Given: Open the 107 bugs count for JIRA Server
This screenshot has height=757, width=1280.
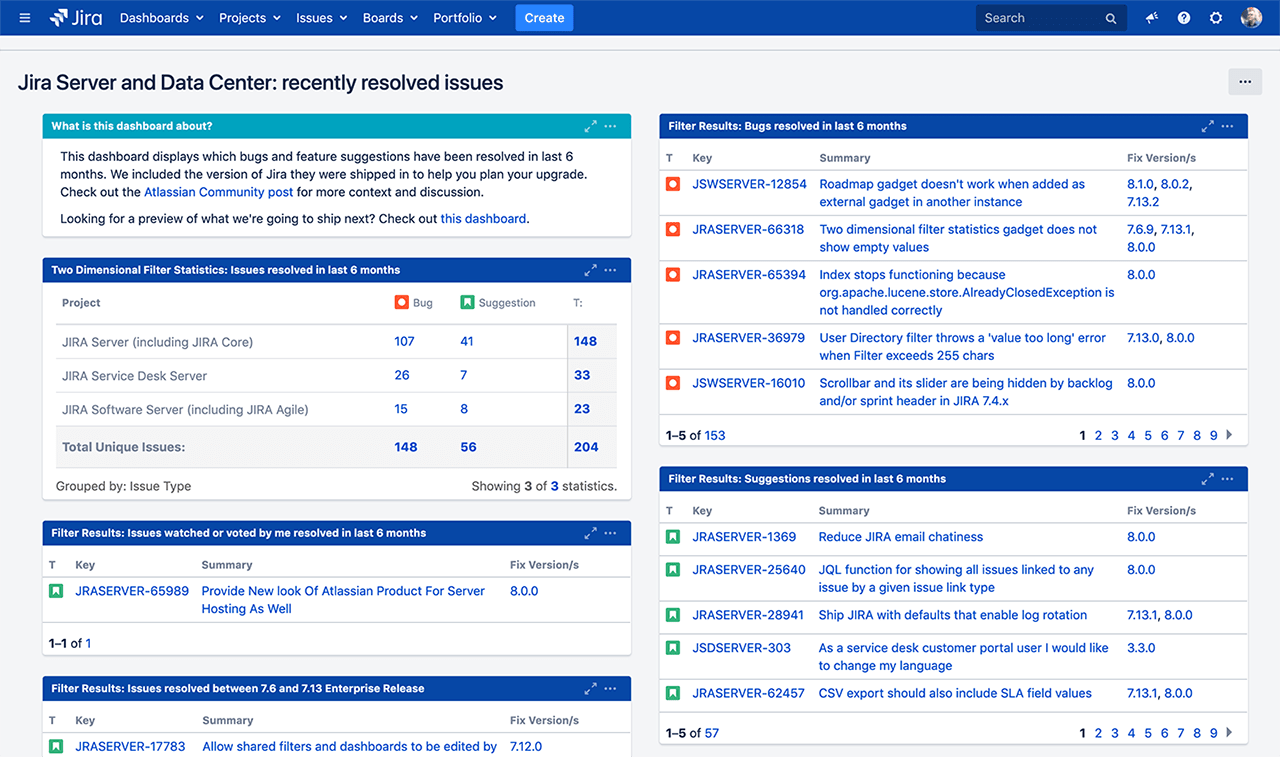Looking at the screenshot, I should coord(404,342).
